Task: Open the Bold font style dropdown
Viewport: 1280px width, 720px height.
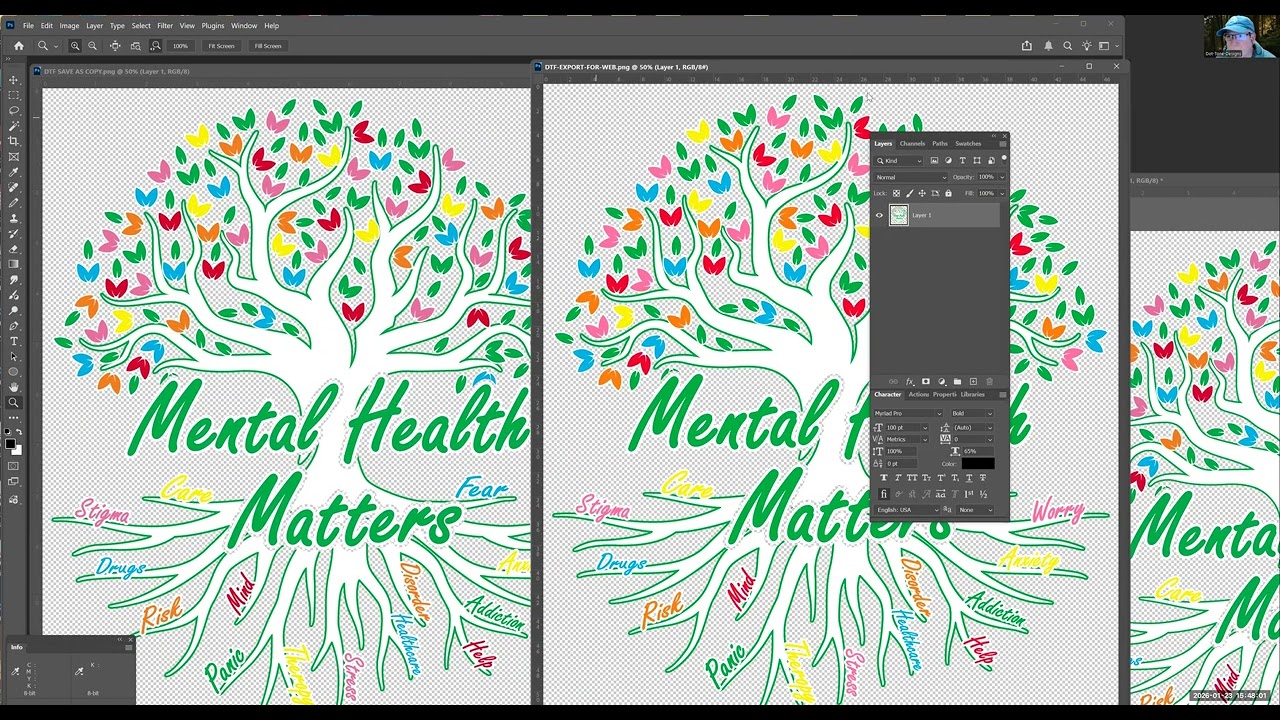Action: 972,413
